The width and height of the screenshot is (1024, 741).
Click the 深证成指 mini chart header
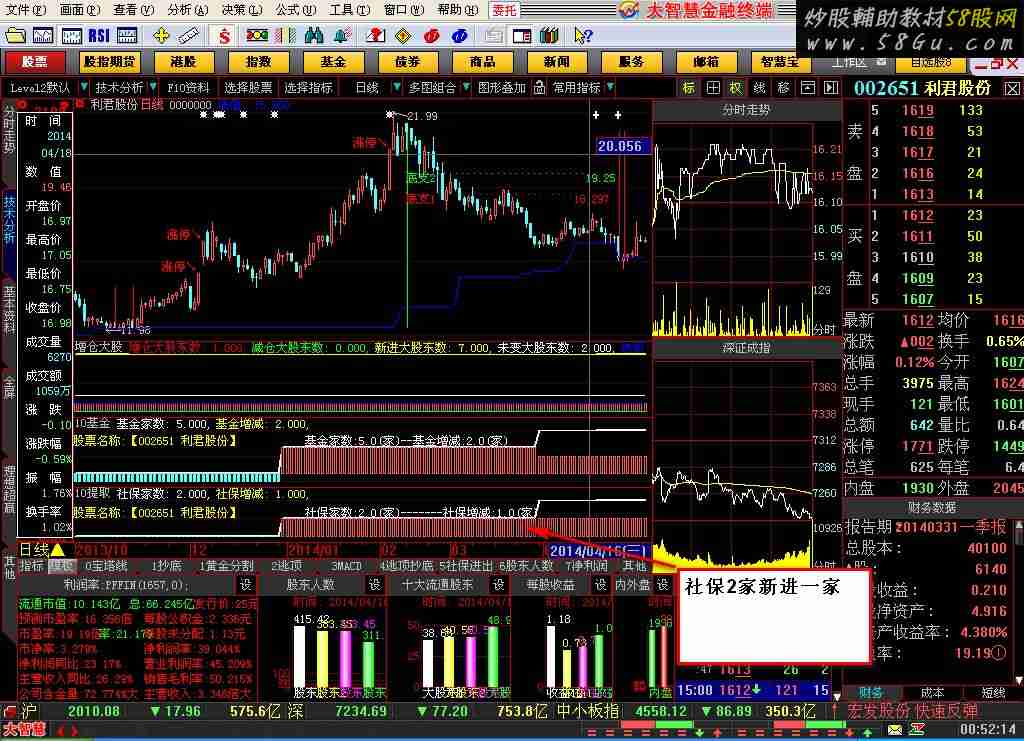point(746,348)
